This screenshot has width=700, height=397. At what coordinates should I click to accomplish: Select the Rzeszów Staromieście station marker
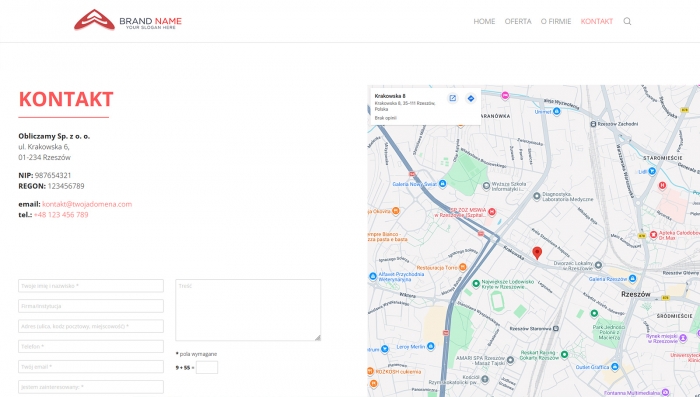point(556,328)
